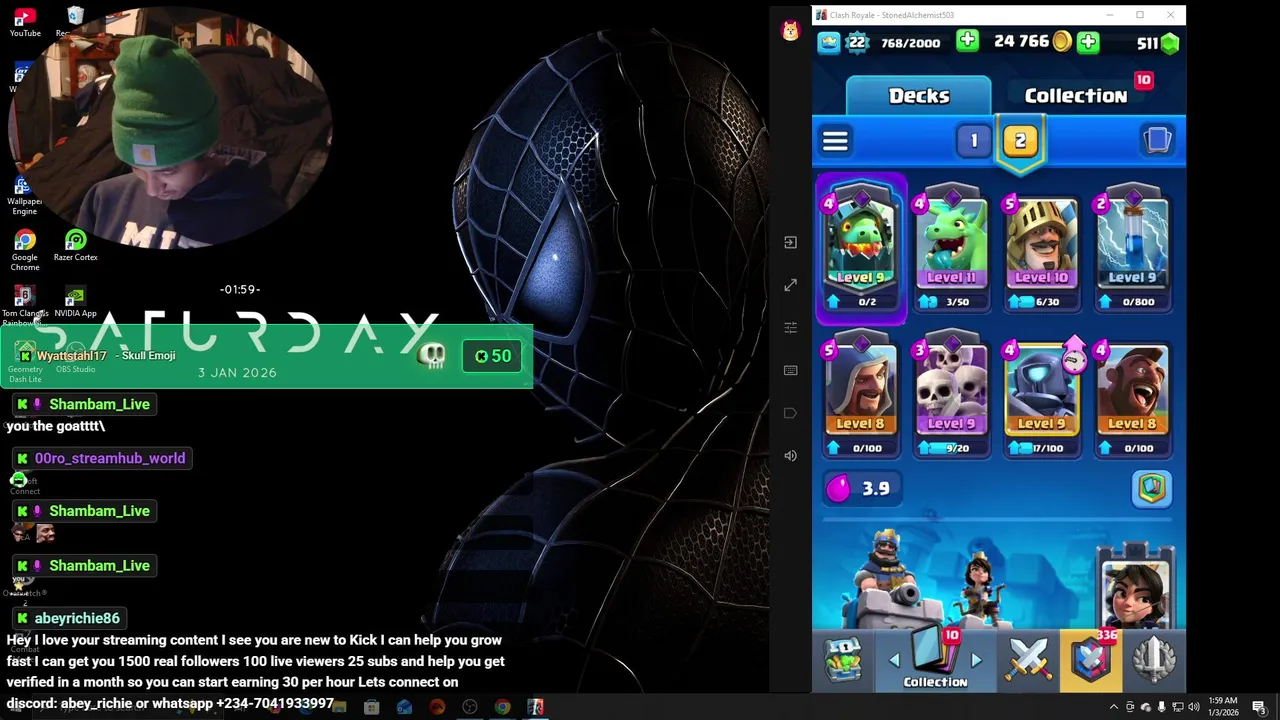Open the deck copy cards icon
Image resolution: width=1280 pixels, height=720 pixels.
(1157, 140)
